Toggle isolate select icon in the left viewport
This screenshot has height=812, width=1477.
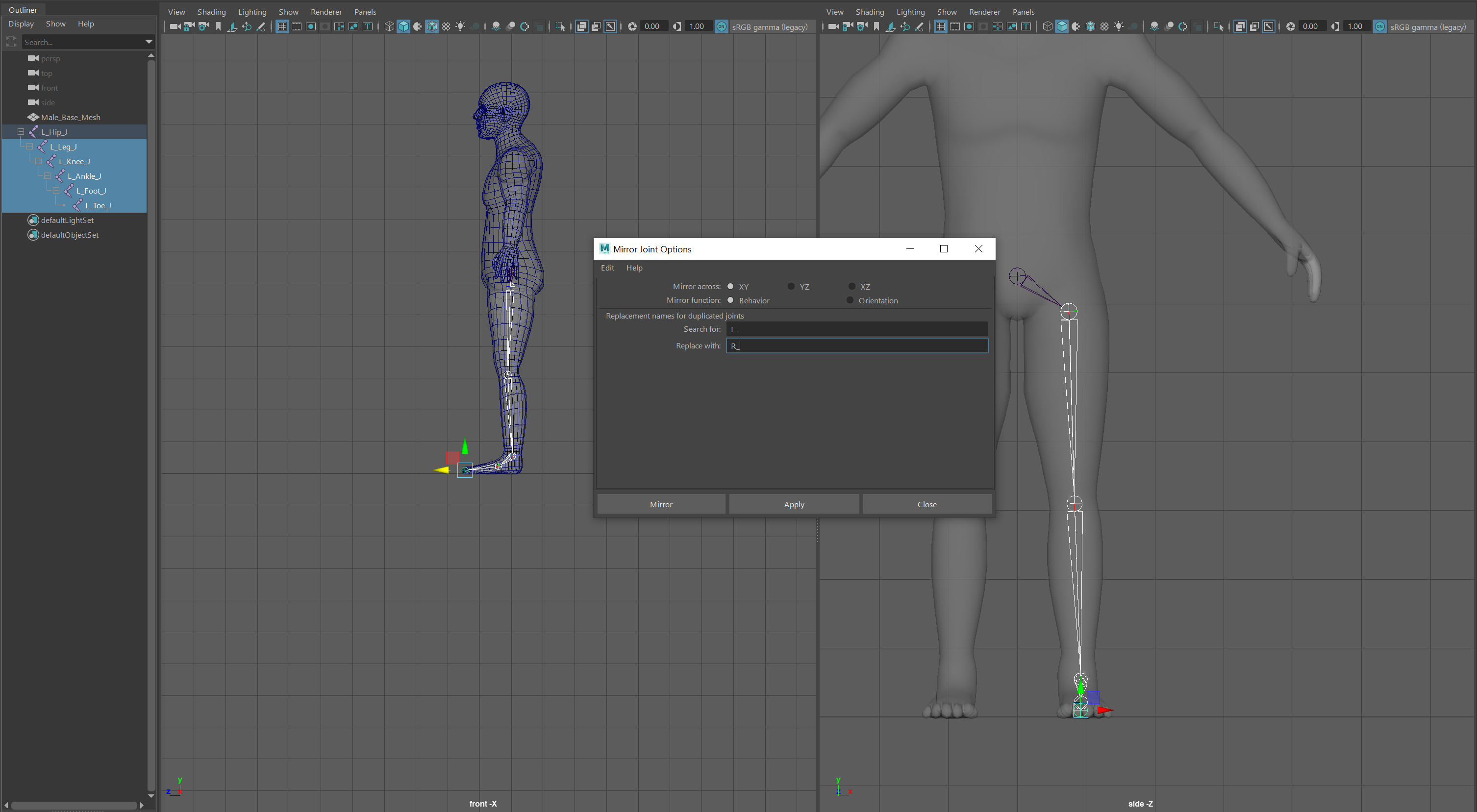tap(560, 26)
